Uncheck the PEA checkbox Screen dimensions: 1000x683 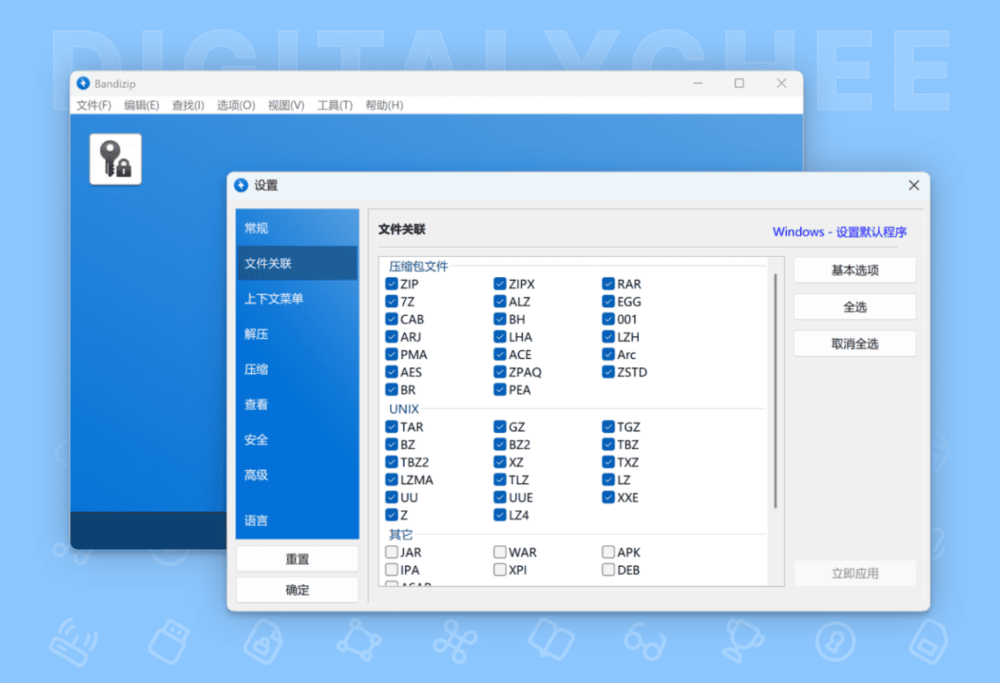click(500, 390)
